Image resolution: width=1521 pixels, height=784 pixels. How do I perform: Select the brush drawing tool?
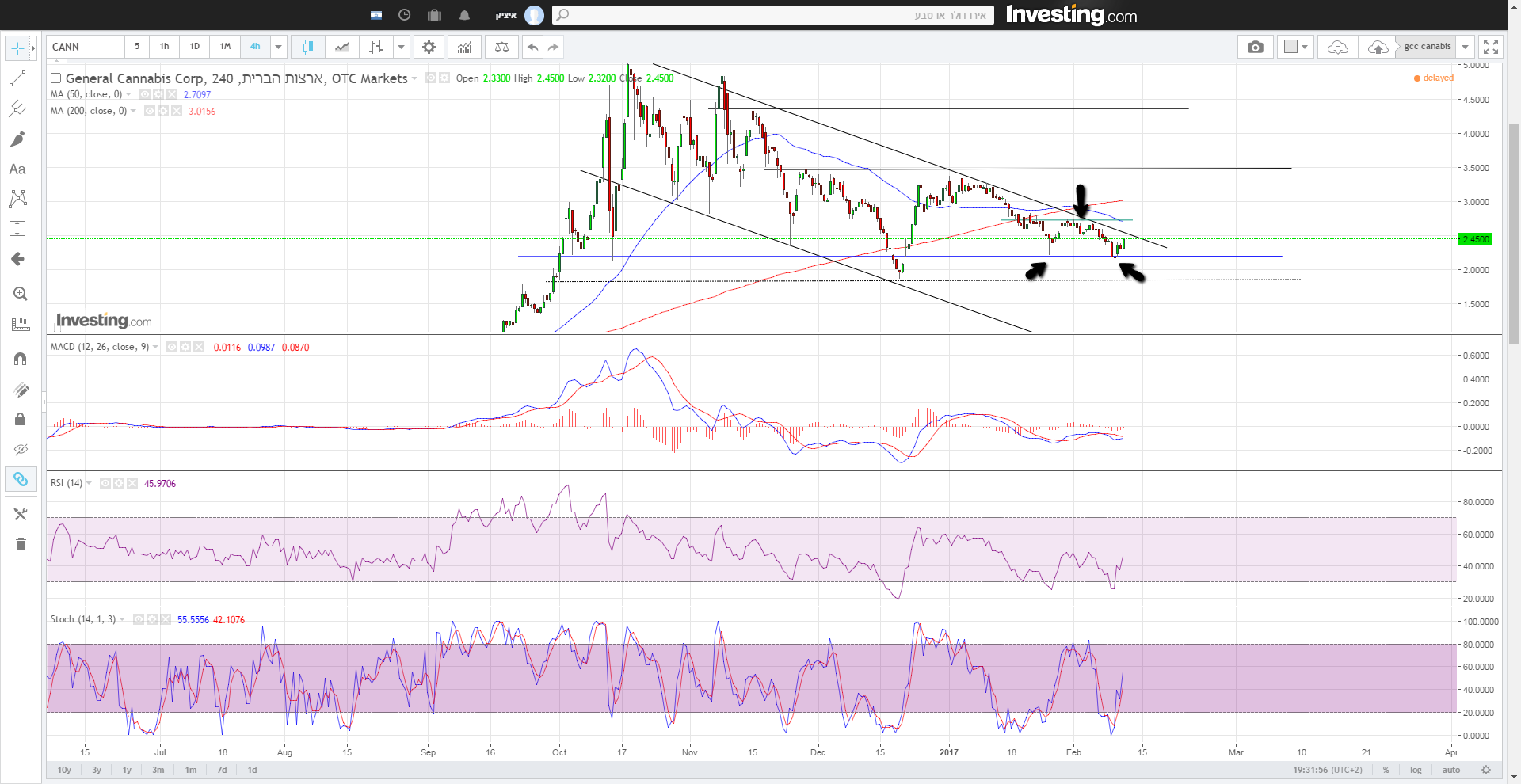[x=17, y=139]
